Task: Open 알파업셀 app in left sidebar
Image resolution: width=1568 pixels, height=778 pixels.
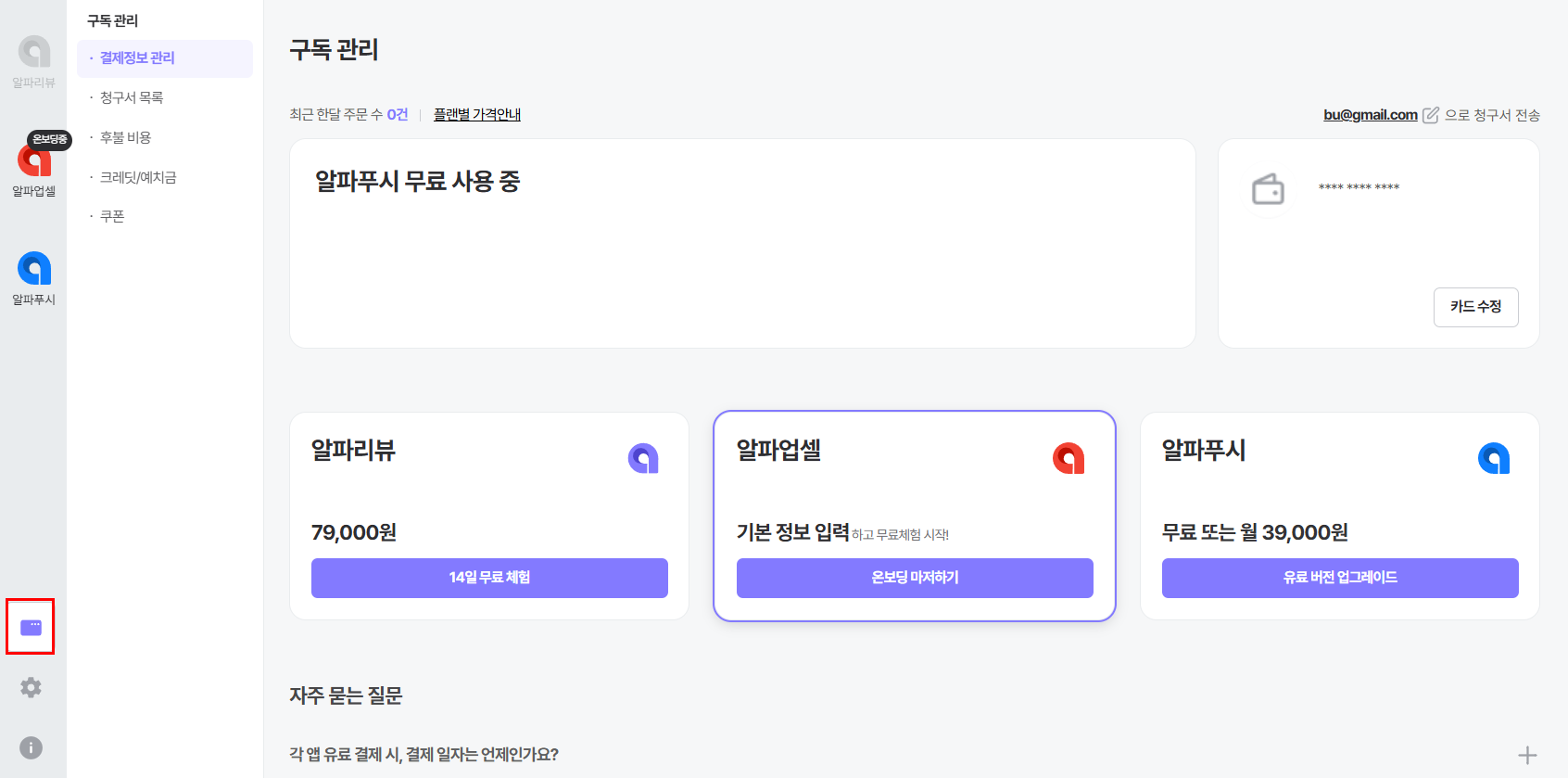Action: [33, 167]
